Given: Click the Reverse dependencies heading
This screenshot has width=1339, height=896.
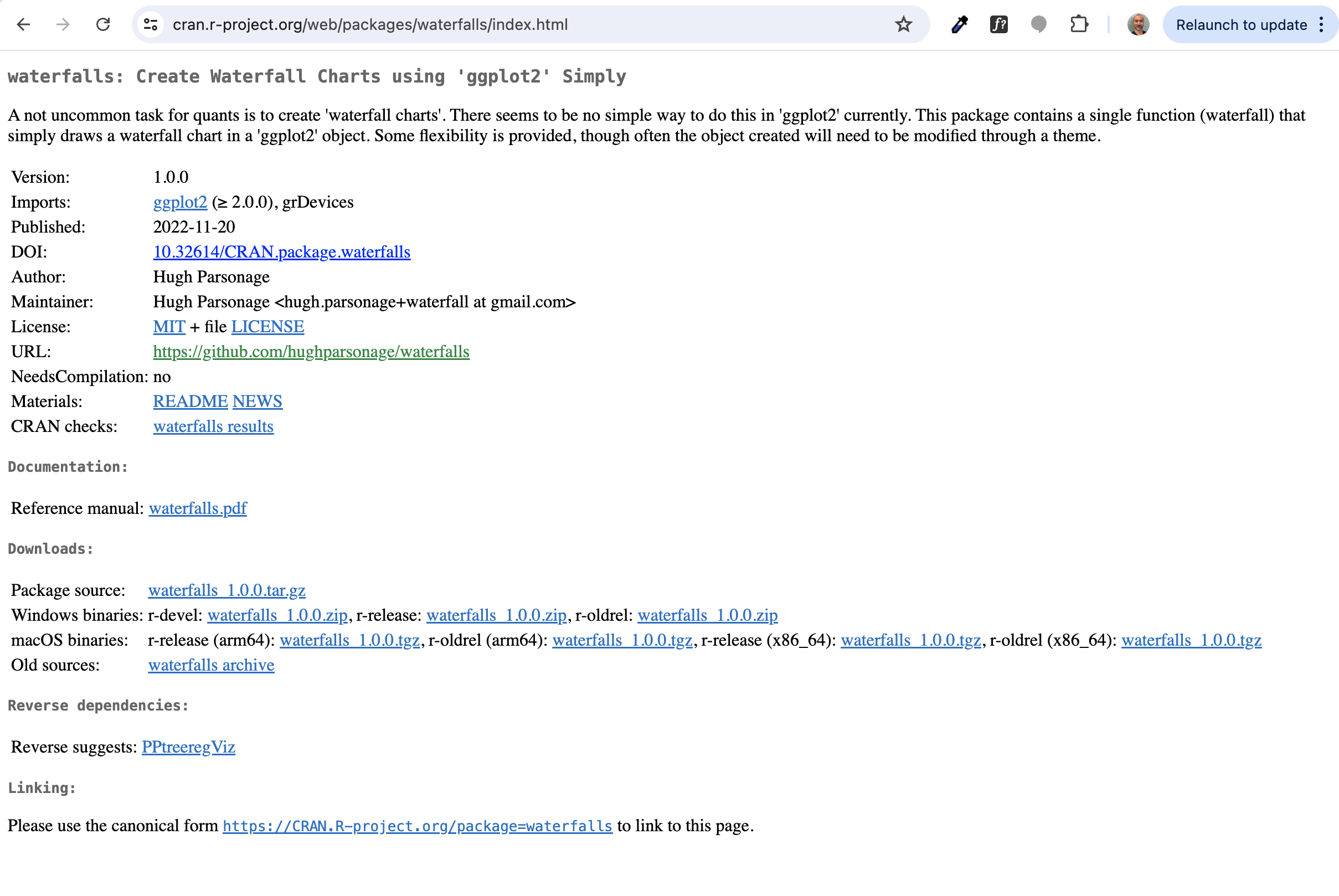Looking at the screenshot, I should (98, 706).
